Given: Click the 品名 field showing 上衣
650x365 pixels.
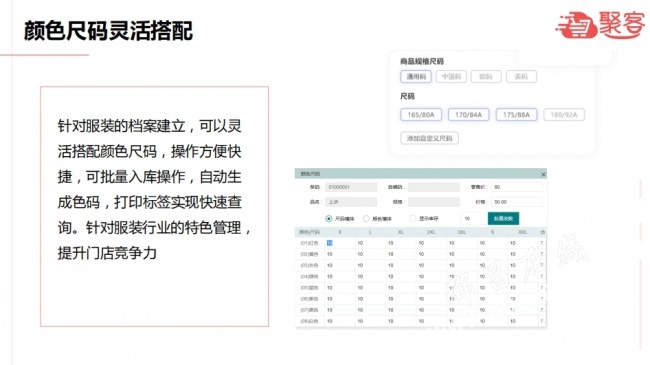Looking at the screenshot, I should 351,202.
